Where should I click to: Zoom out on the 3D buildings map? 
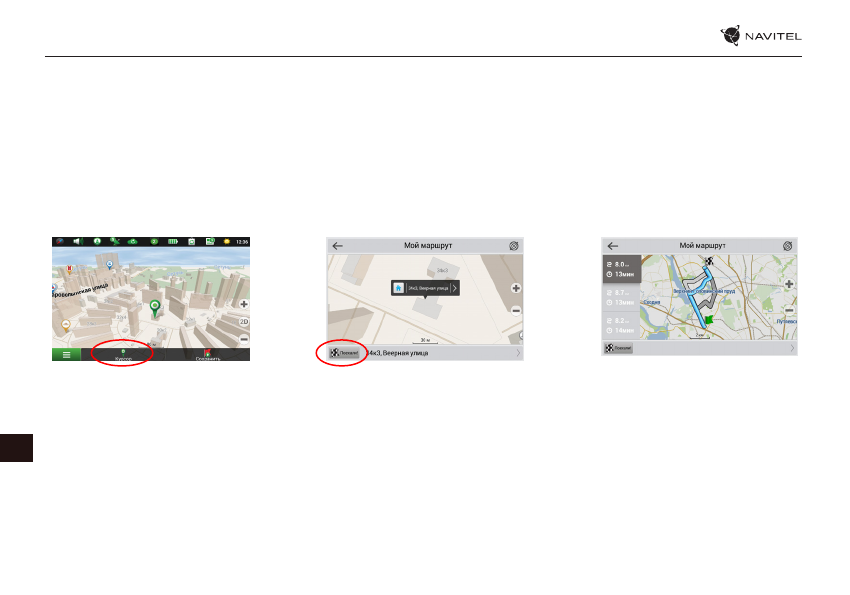tap(243, 339)
